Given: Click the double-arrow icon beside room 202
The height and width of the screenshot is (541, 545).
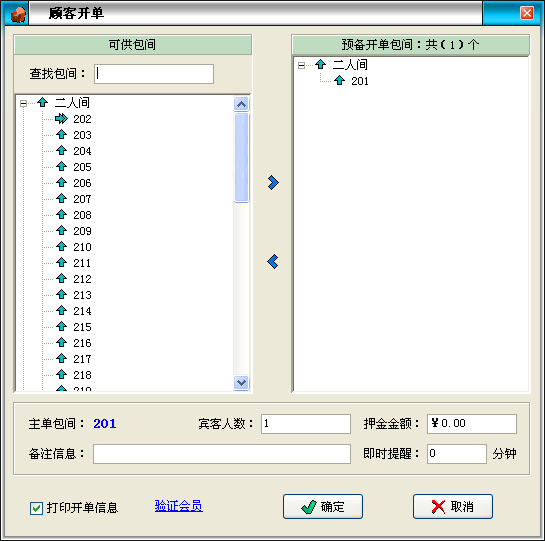Looking at the screenshot, I should [x=62, y=119].
